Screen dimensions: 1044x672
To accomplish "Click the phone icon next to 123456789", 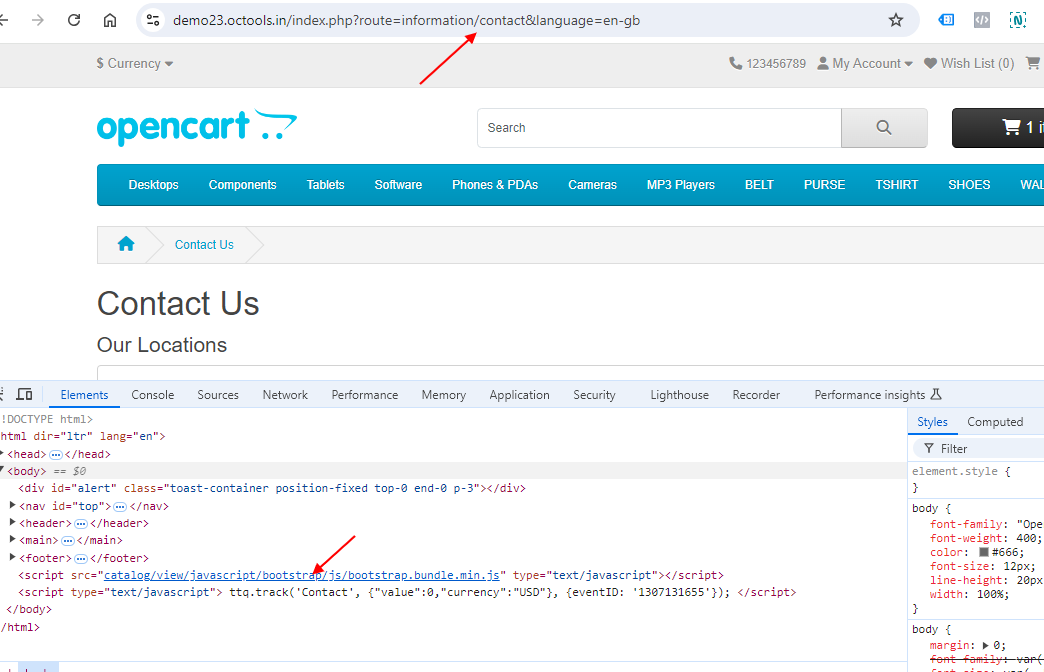I will click(x=735, y=63).
